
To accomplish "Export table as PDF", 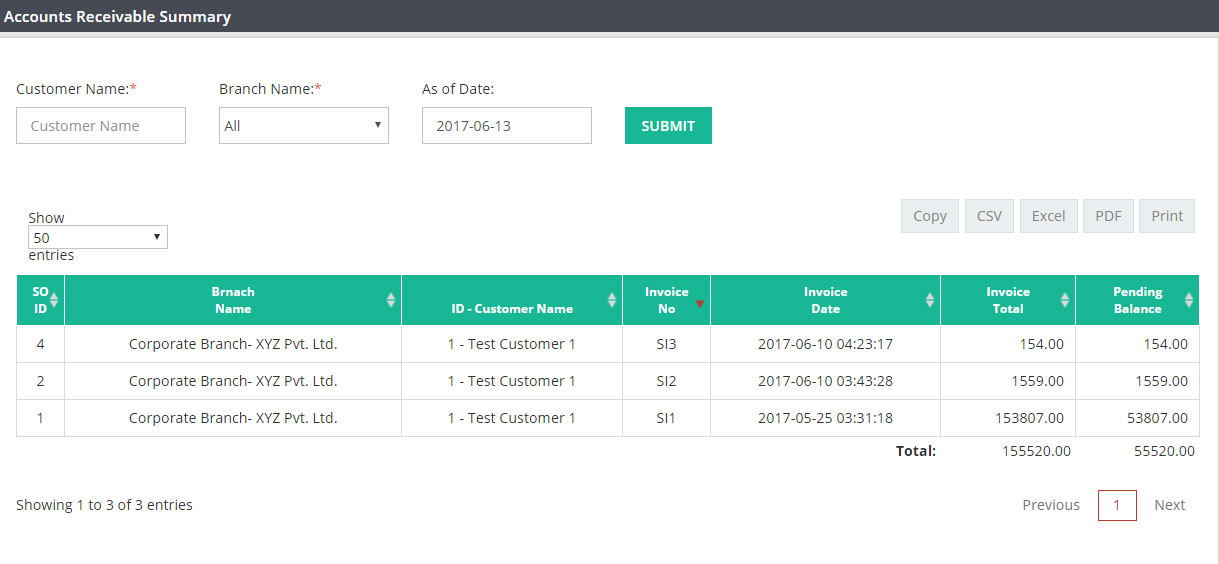I will [1108, 216].
